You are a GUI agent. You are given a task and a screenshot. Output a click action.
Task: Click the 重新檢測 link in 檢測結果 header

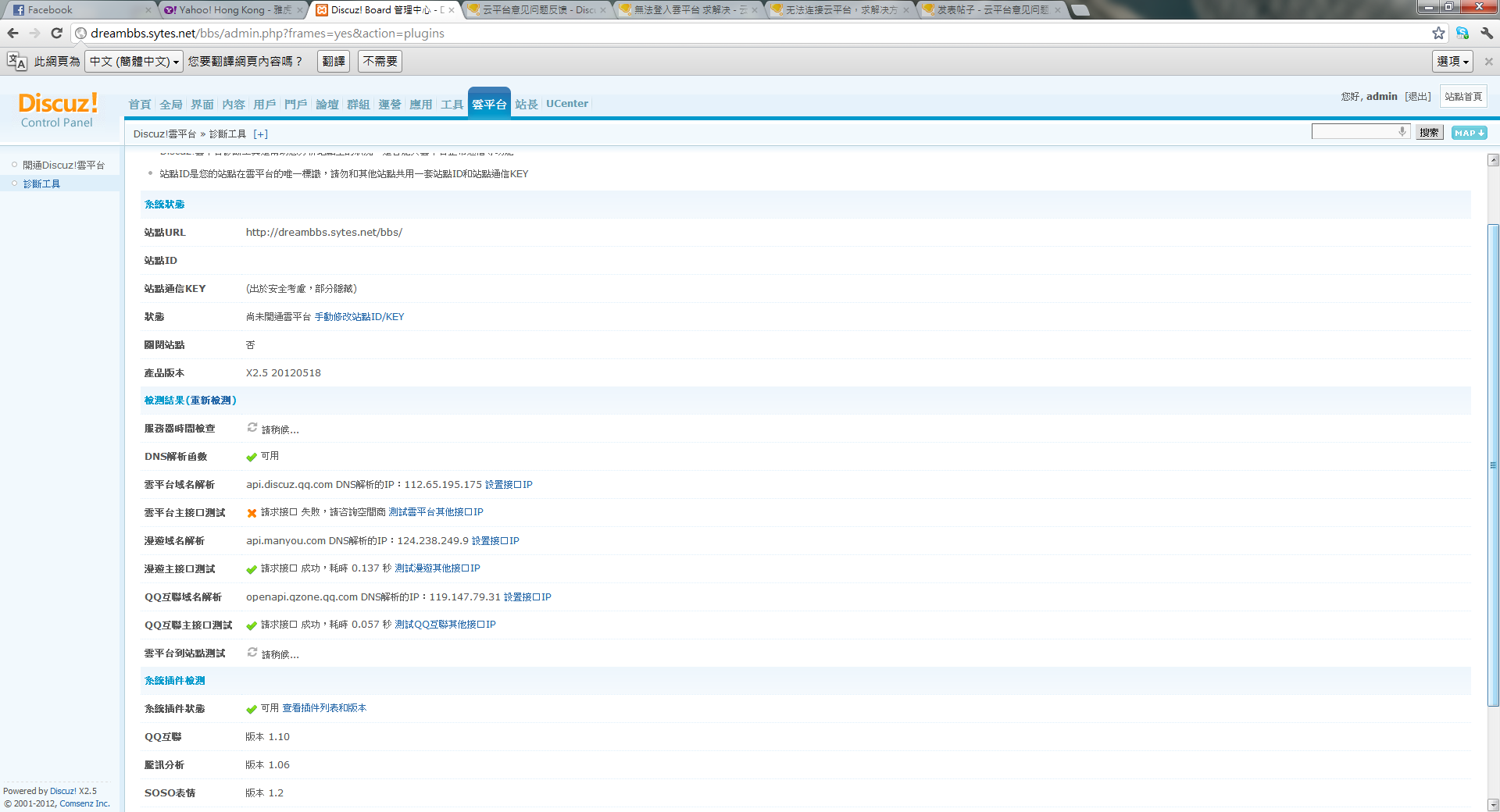(211, 400)
